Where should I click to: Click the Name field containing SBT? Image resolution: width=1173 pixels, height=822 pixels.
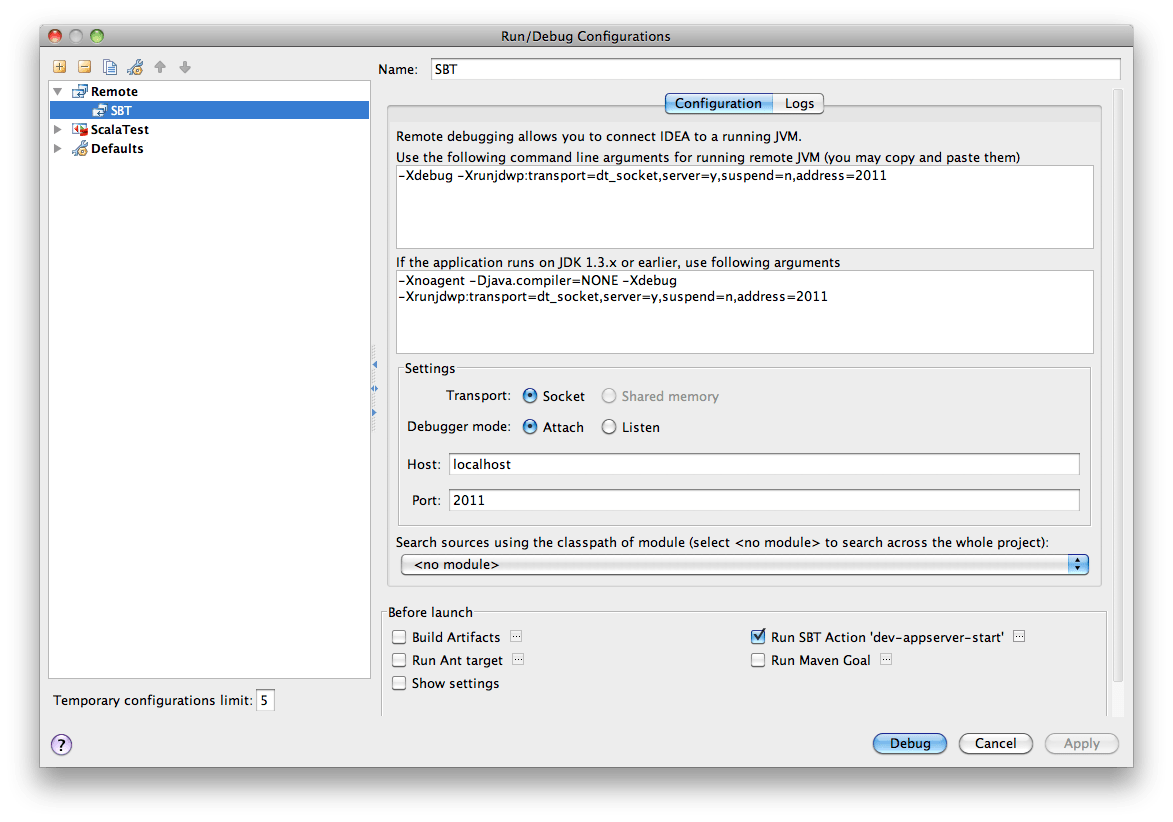(x=776, y=69)
